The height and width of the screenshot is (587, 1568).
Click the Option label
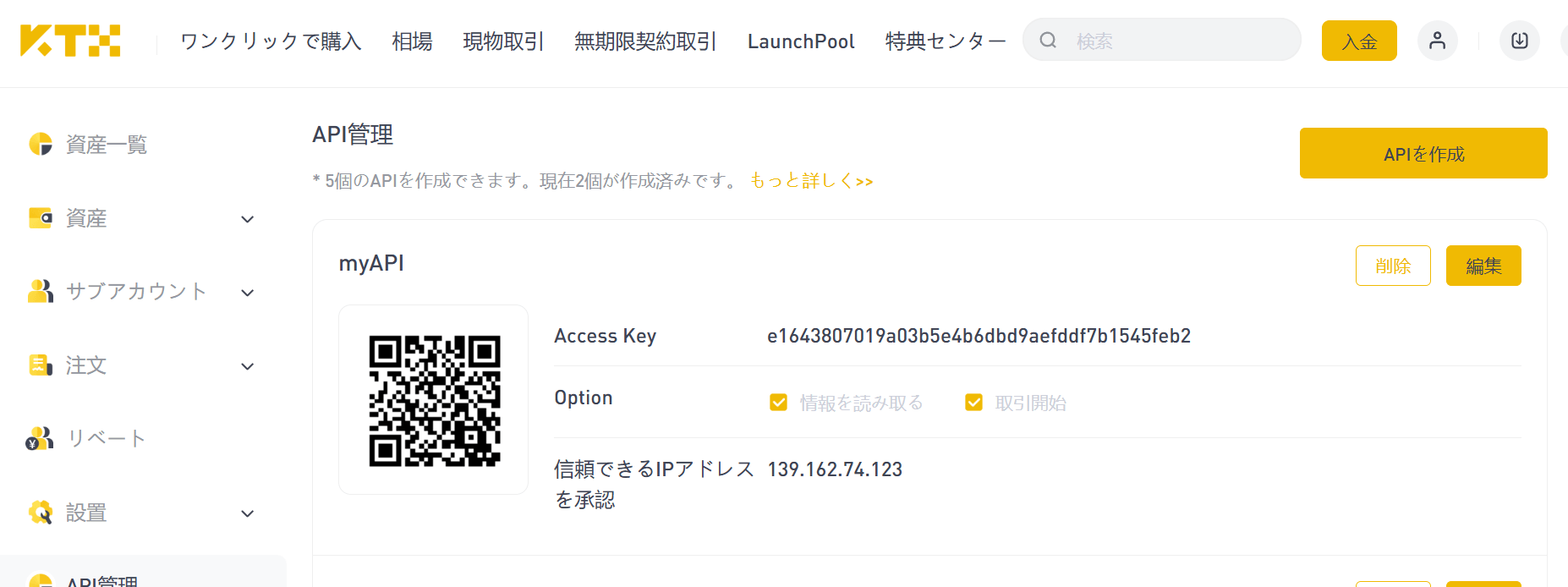tap(584, 398)
